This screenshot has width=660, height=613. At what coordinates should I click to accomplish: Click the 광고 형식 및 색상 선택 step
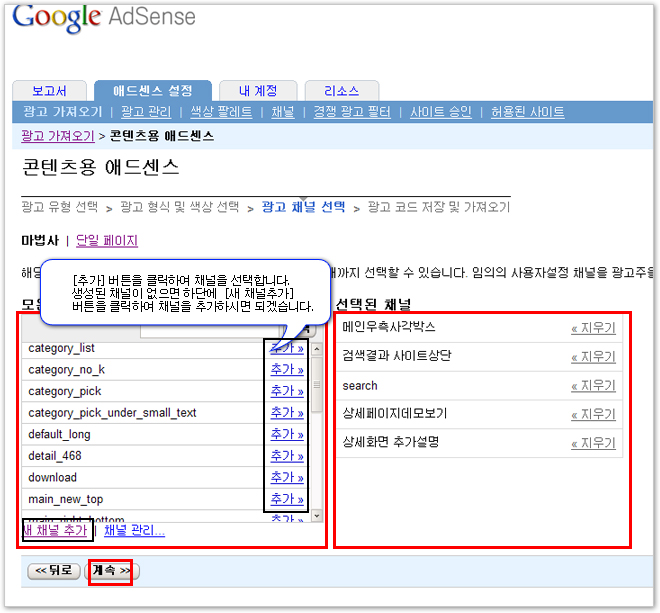point(180,207)
